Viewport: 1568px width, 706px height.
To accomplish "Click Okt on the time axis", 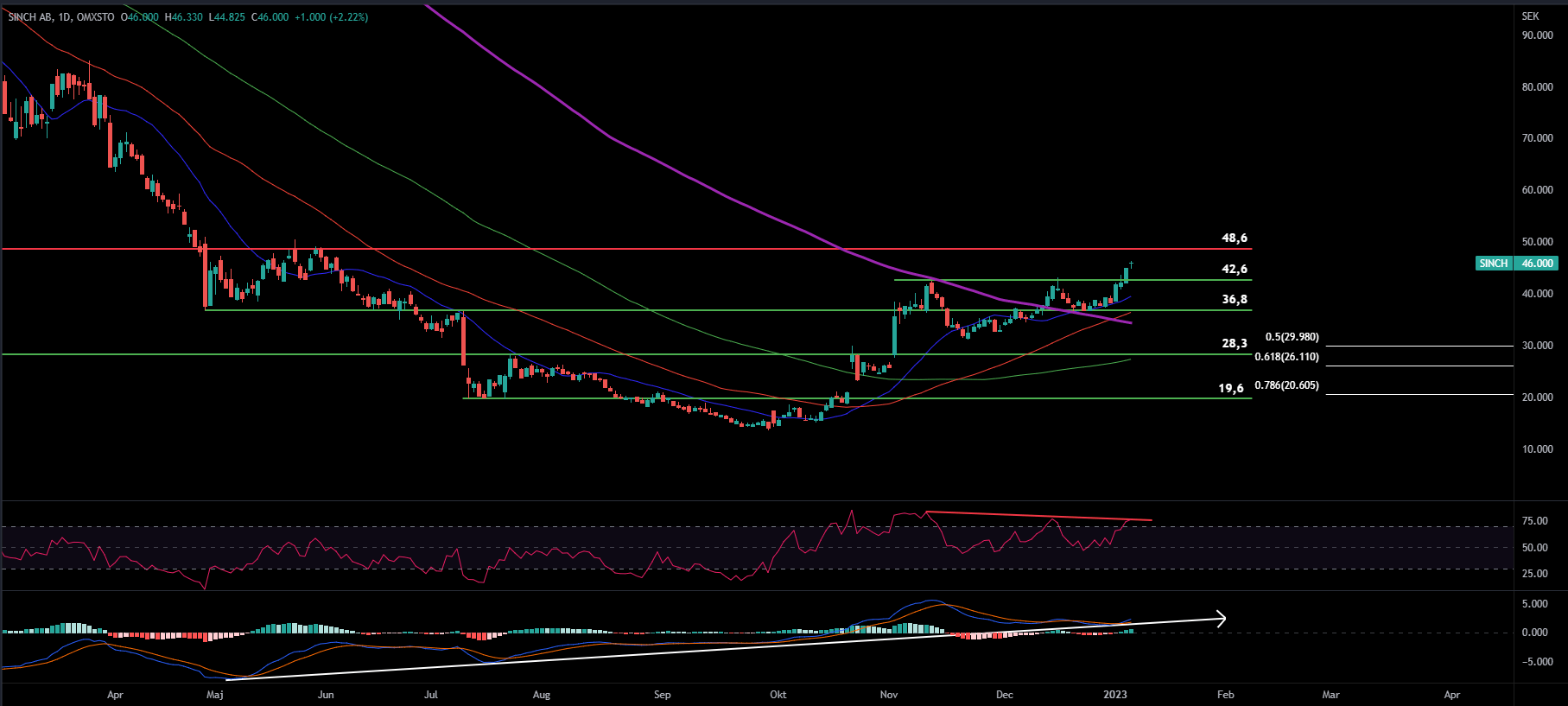I will click(x=778, y=695).
